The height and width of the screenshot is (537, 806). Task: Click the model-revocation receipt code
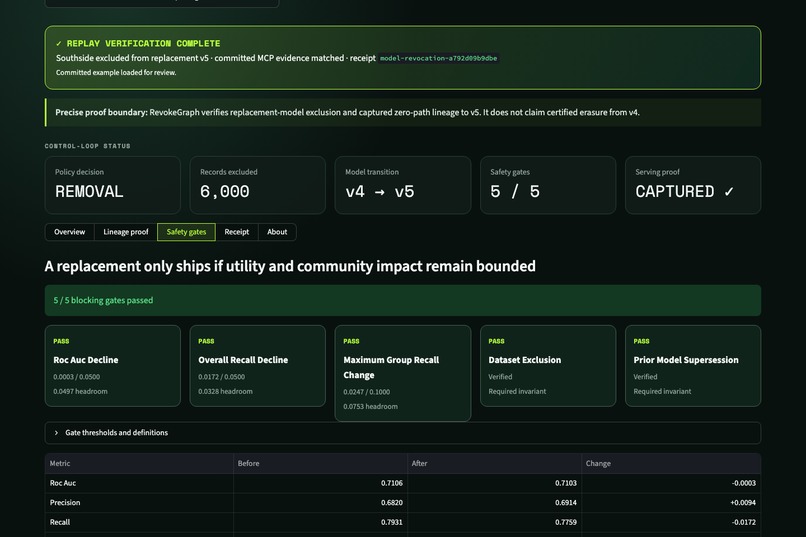(x=438, y=58)
